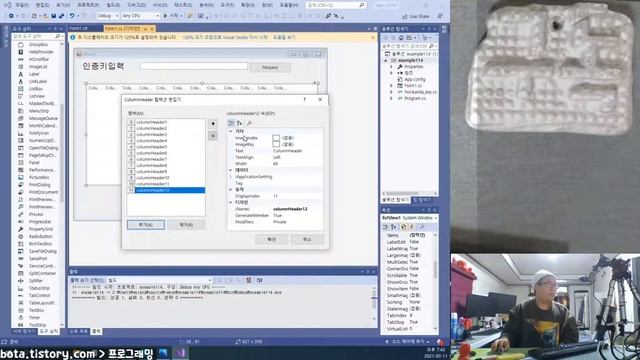Move the selected column header down

coord(213,136)
